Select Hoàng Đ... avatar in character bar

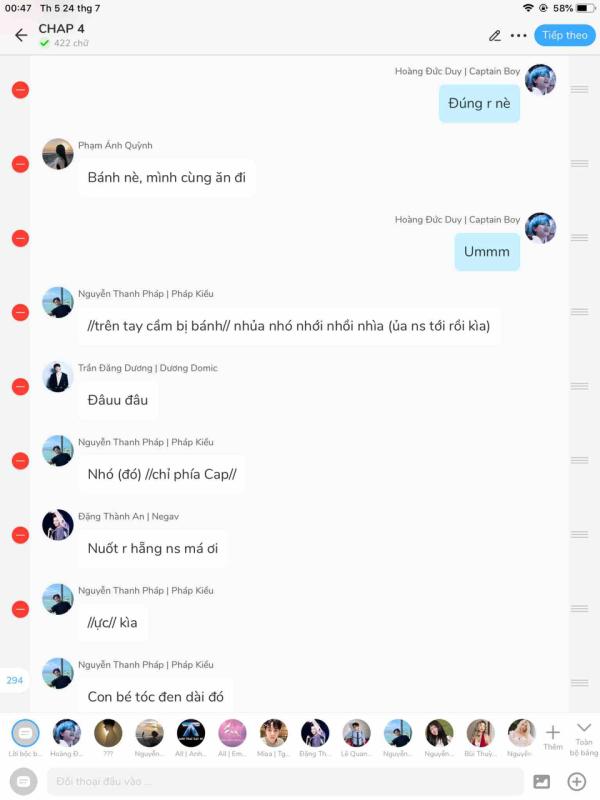tap(66, 734)
